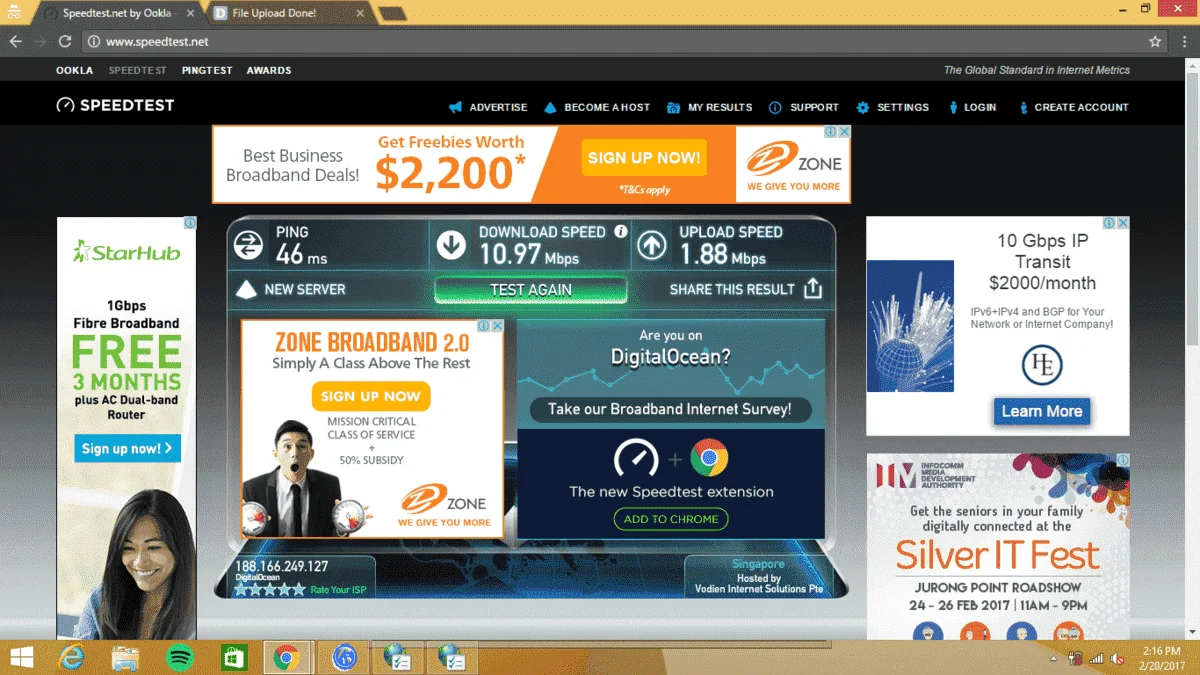View site information icon beside the URL
Viewport: 1200px width, 675px height.
coord(93,42)
